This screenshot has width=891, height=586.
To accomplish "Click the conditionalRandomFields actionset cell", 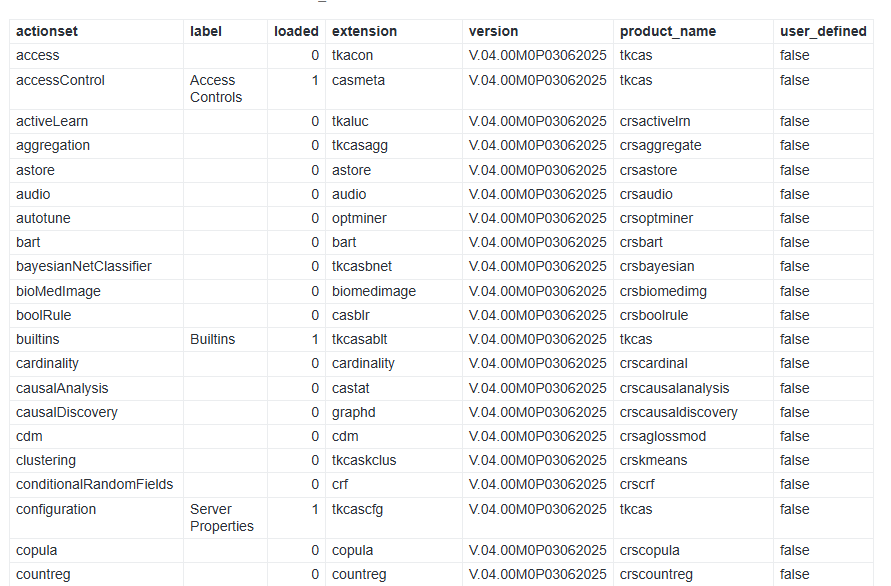I will (x=94, y=484).
